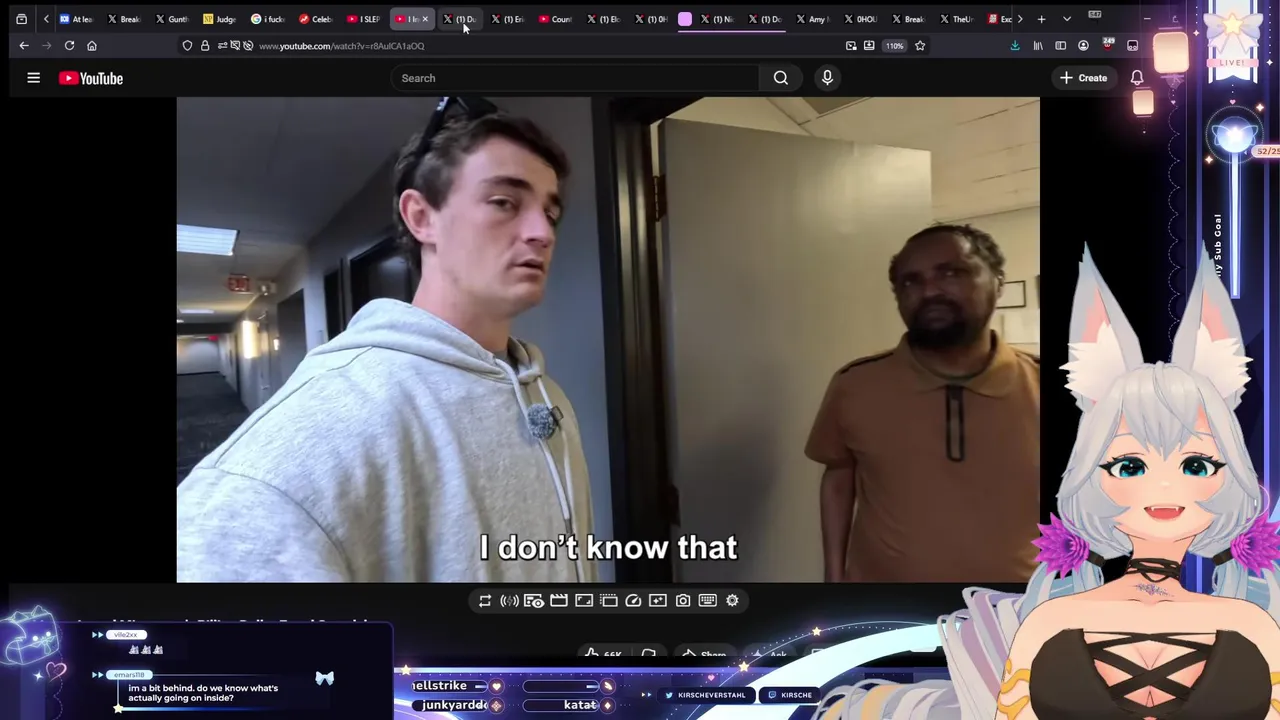Switch to the 'I SLEP' YouTube tab

tap(364, 19)
